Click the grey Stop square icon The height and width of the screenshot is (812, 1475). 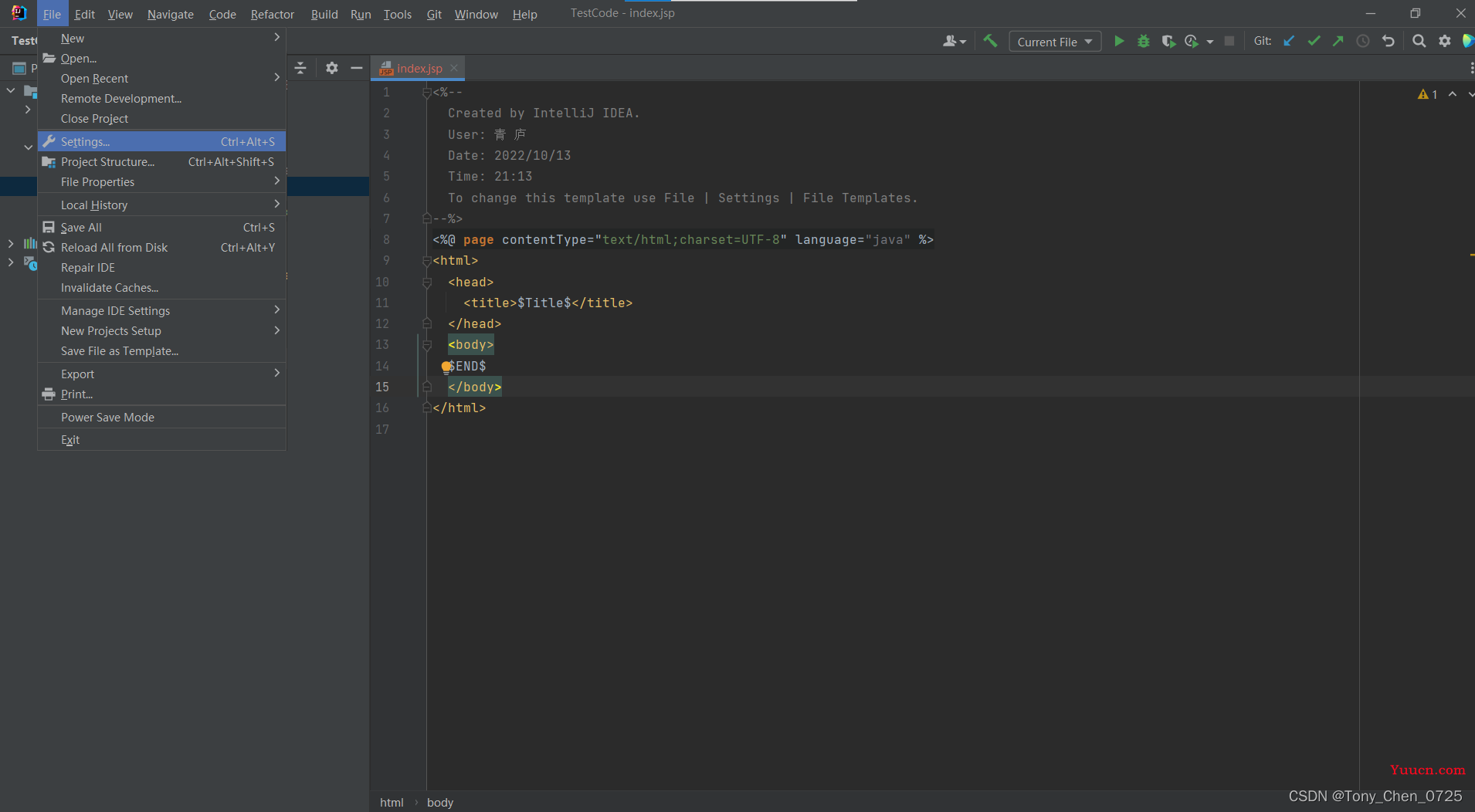pyautogui.click(x=1229, y=41)
